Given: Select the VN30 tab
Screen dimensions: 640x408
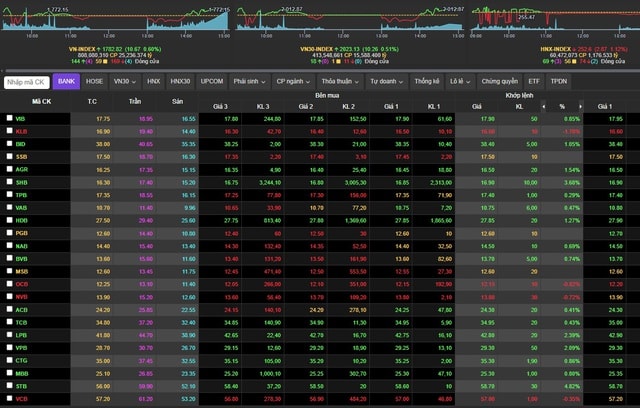Looking at the screenshot, I should point(125,81).
